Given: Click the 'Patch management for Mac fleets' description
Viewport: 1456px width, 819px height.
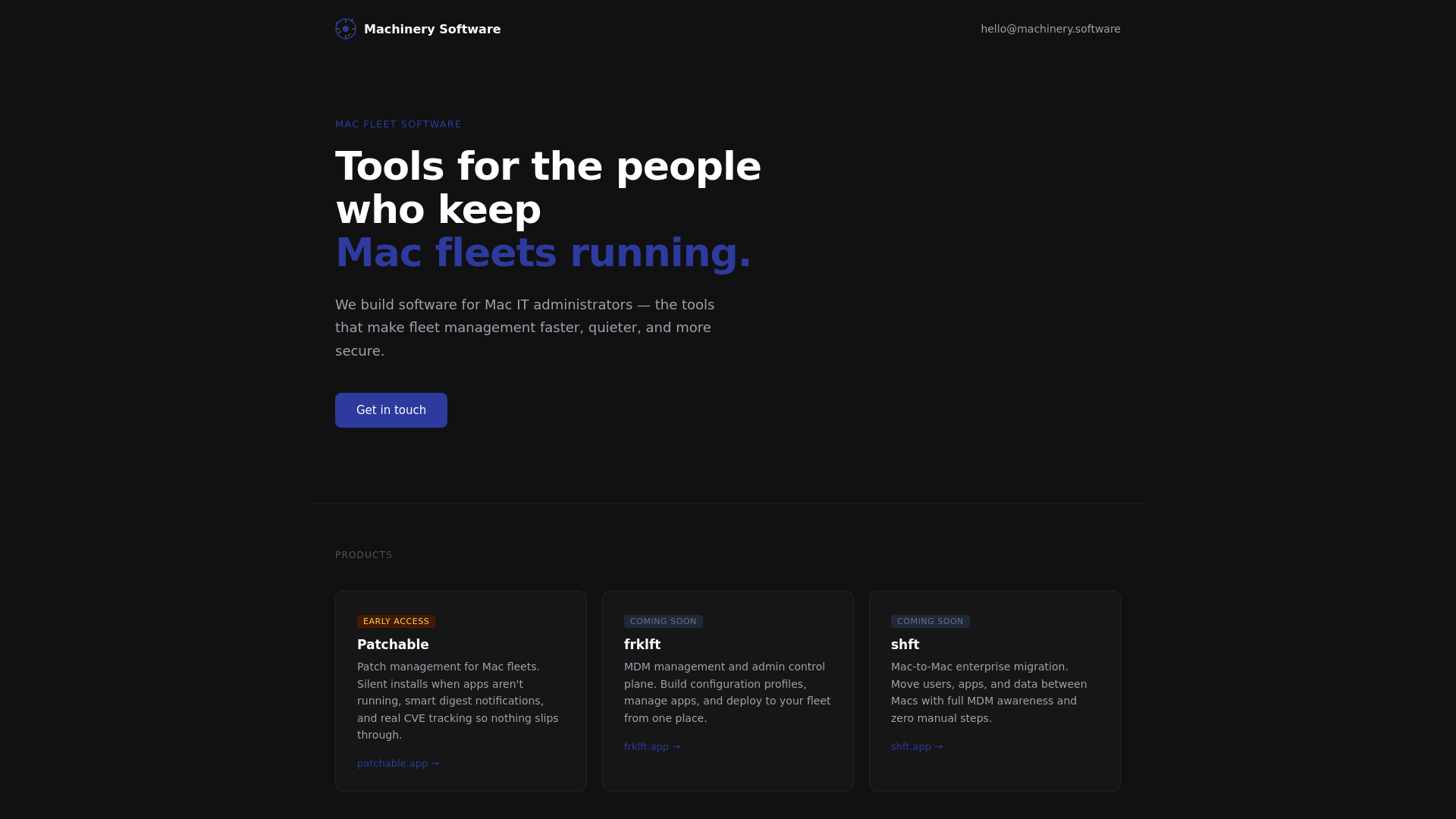Looking at the screenshot, I should point(458,701).
